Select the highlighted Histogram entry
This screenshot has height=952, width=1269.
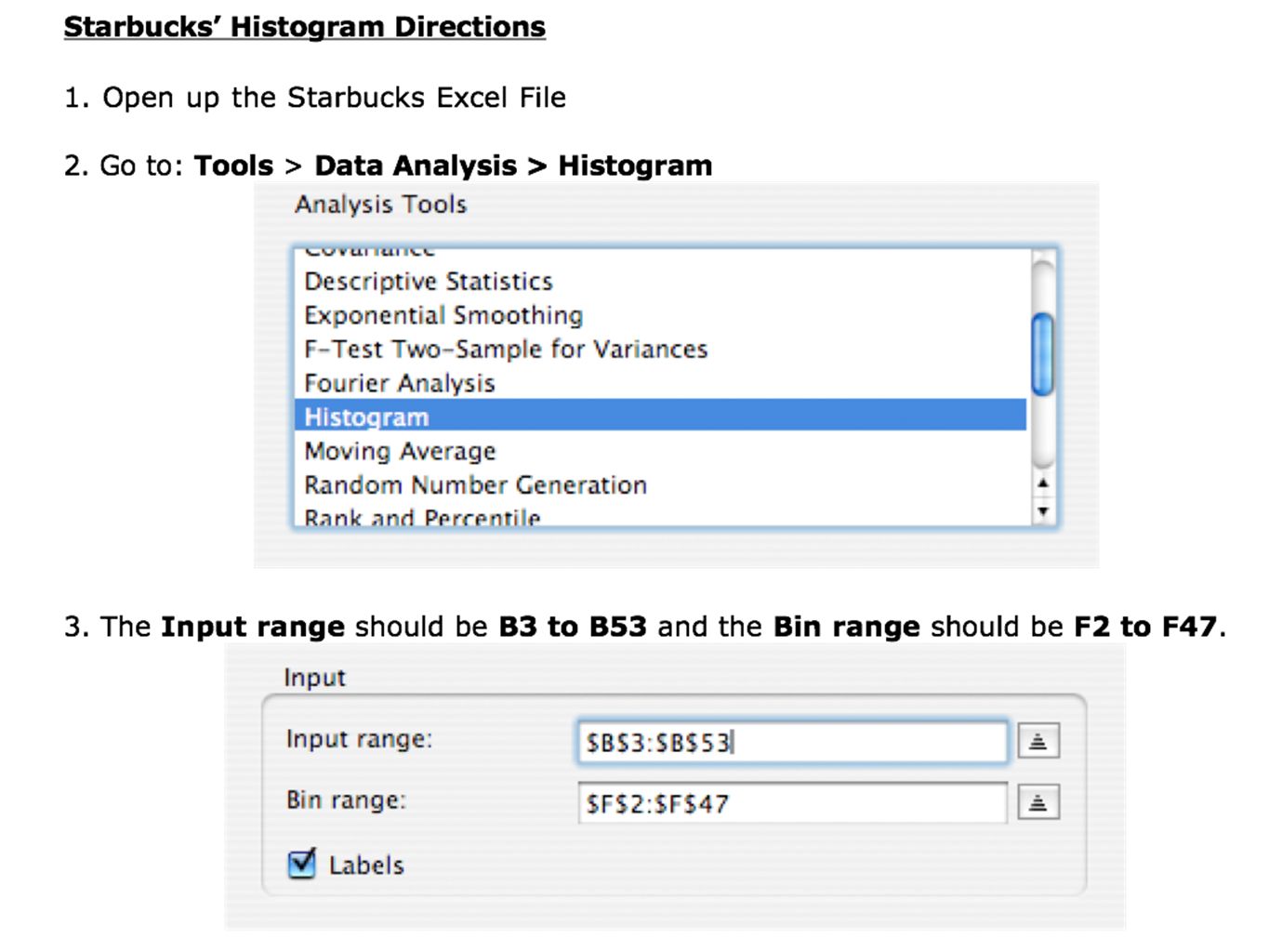[661, 416]
